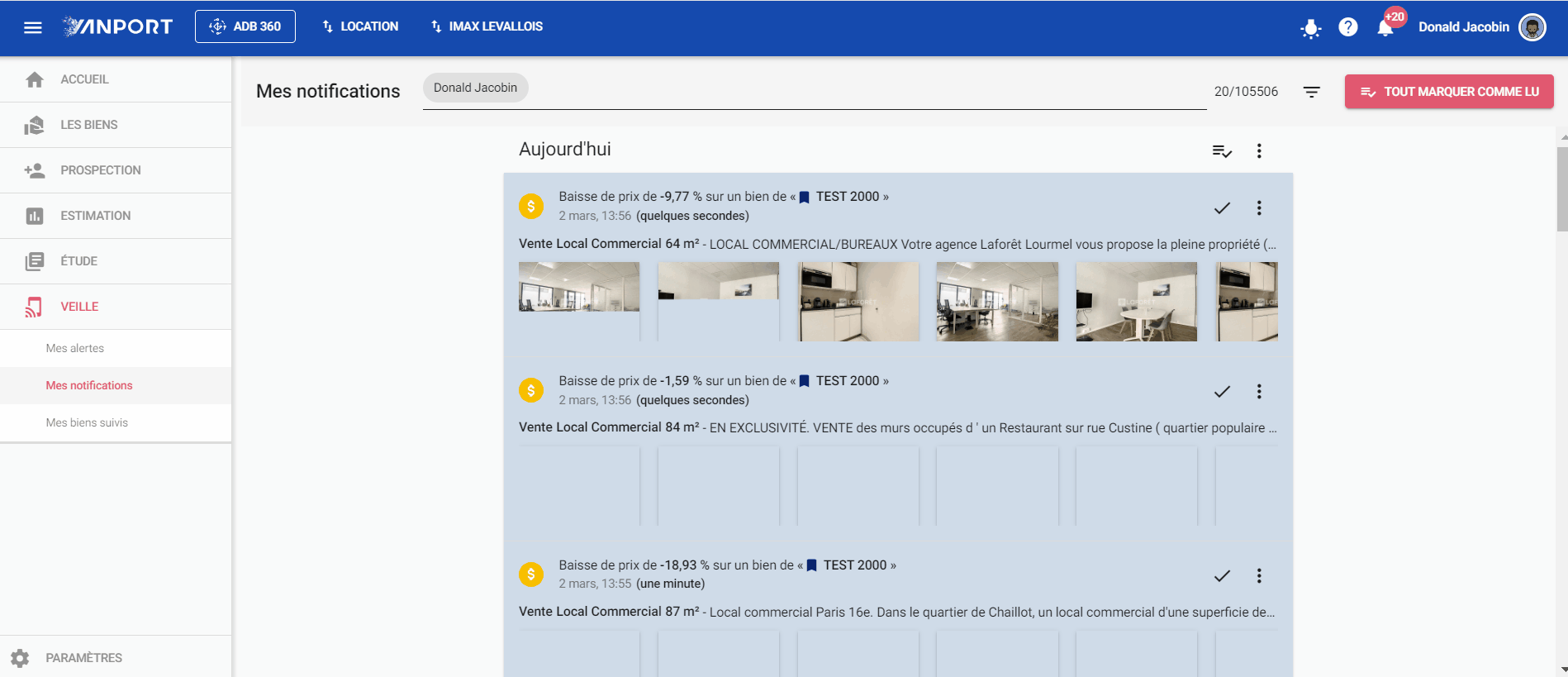1568x677 pixels.
Task: Switch to LOCATION mode
Action: click(x=360, y=26)
